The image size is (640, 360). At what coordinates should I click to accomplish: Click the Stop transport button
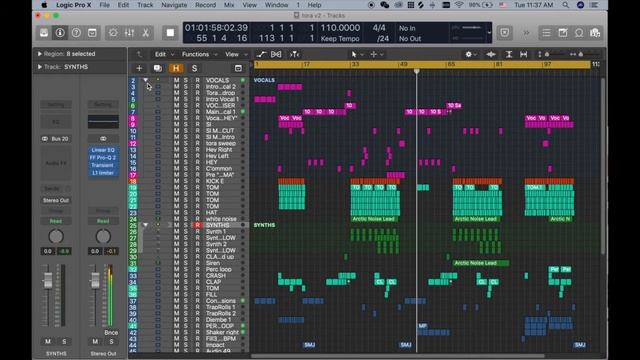point(170,33)
